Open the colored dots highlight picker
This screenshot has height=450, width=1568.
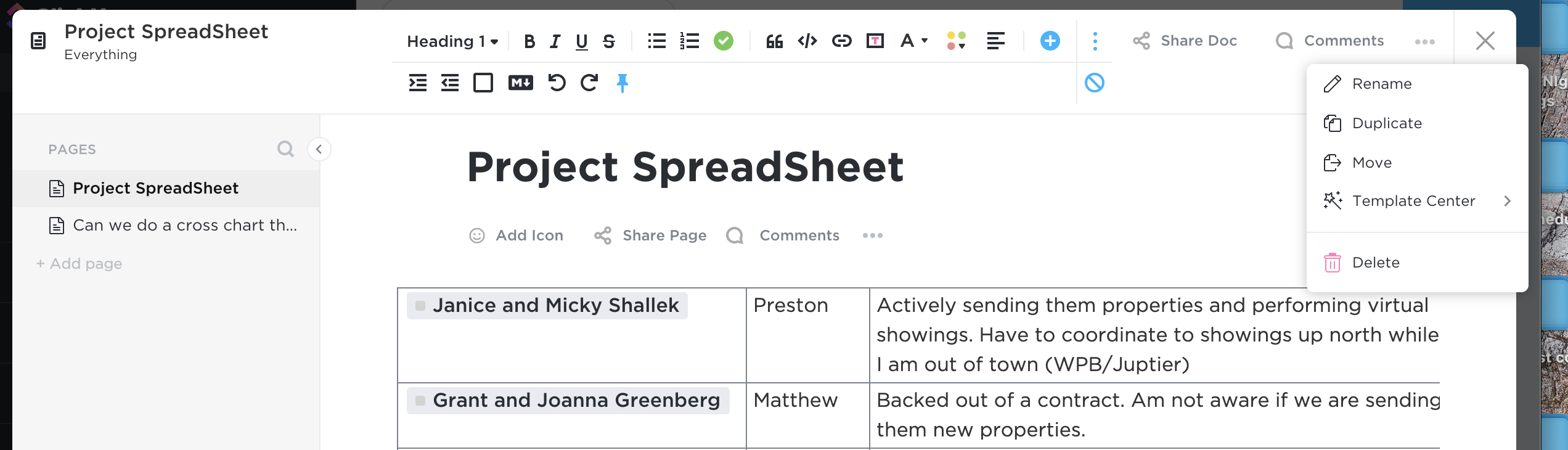point(956,41)
